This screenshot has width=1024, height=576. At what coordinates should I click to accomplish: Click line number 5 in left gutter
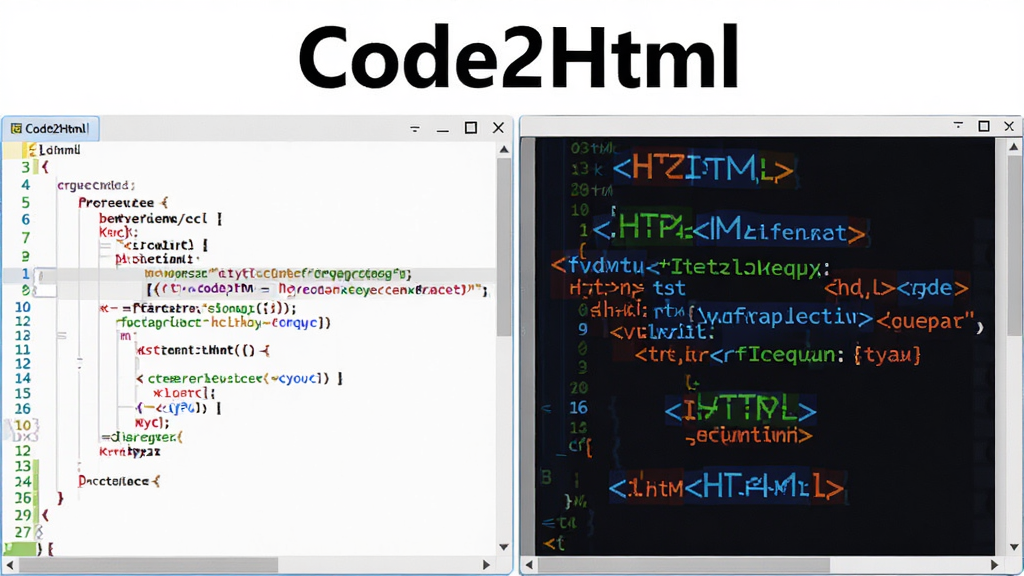pyautogui.click(x=25, y=202)
